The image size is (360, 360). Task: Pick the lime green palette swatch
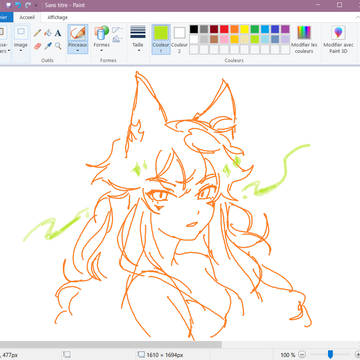click(x=255, y=39)
